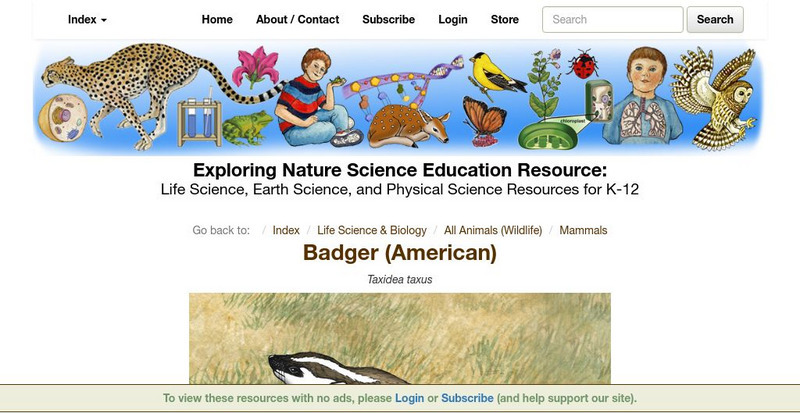The height and width of the screenshot is (413, 800).
Task: Click the flying owl illustration in banner
Action: 714,98
